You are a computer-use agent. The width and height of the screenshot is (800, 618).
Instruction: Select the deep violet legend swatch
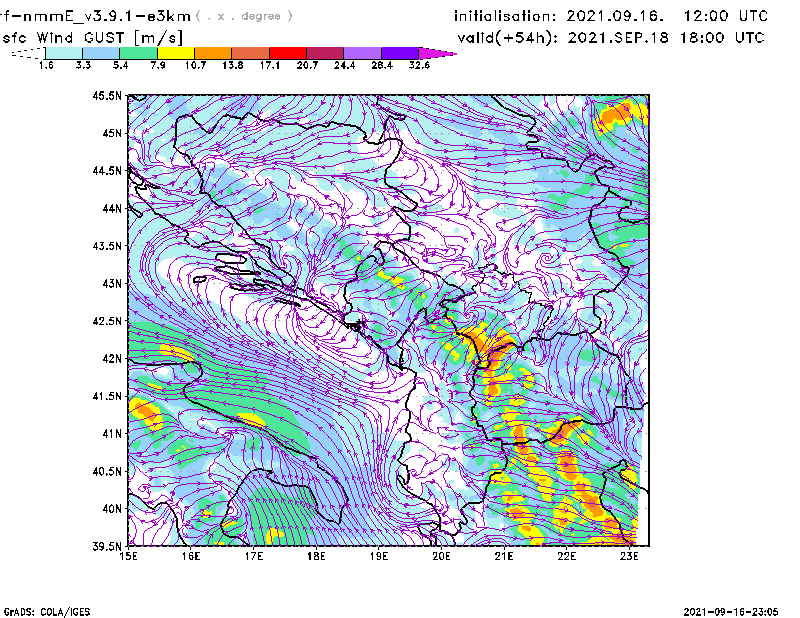[399, 53]
